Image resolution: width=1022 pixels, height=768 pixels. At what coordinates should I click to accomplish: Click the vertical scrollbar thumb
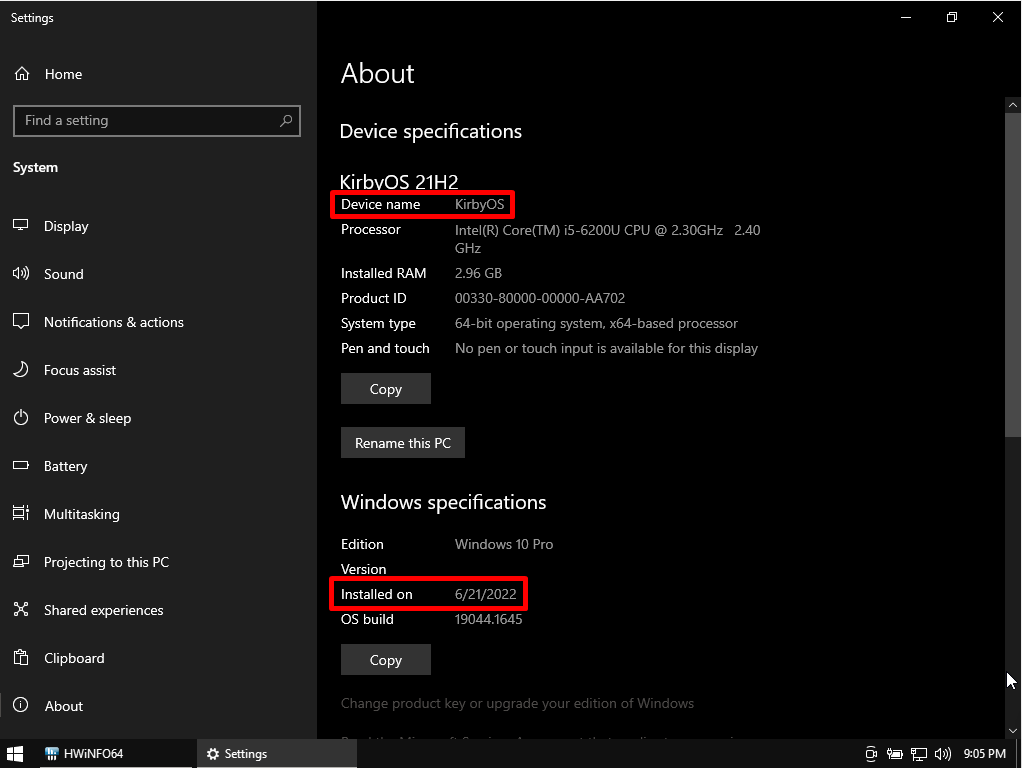1012,274
